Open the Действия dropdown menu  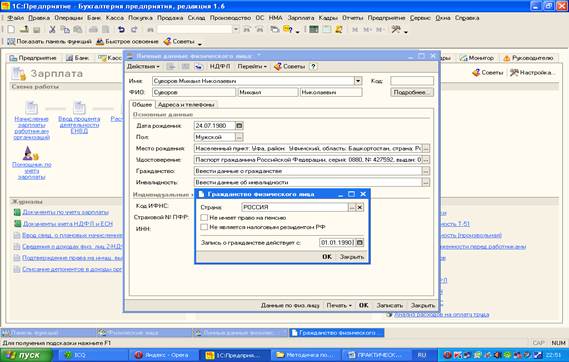143,66
